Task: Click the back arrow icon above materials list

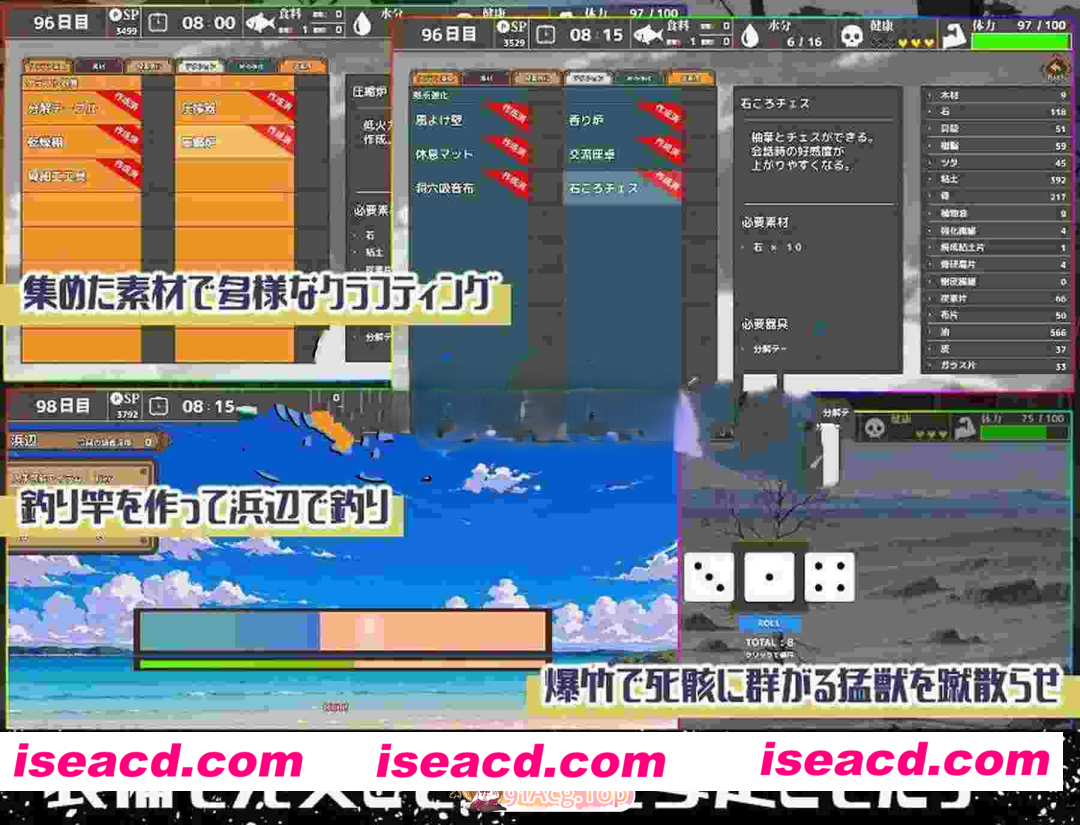Action: [1056, 69]
